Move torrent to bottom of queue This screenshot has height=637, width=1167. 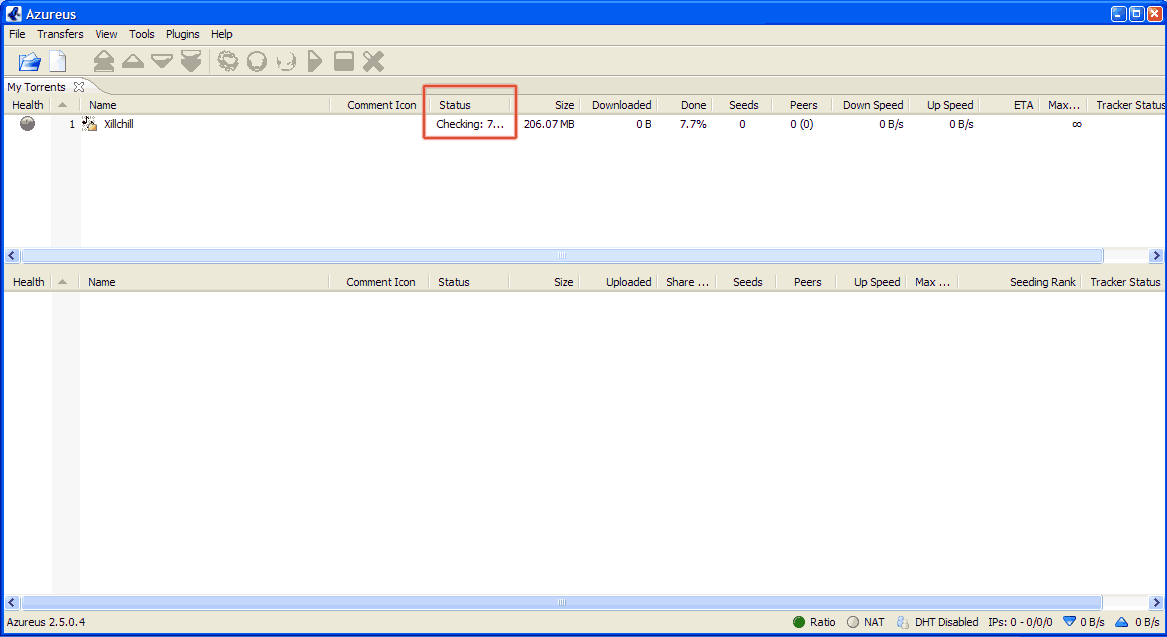click(191, 62)
